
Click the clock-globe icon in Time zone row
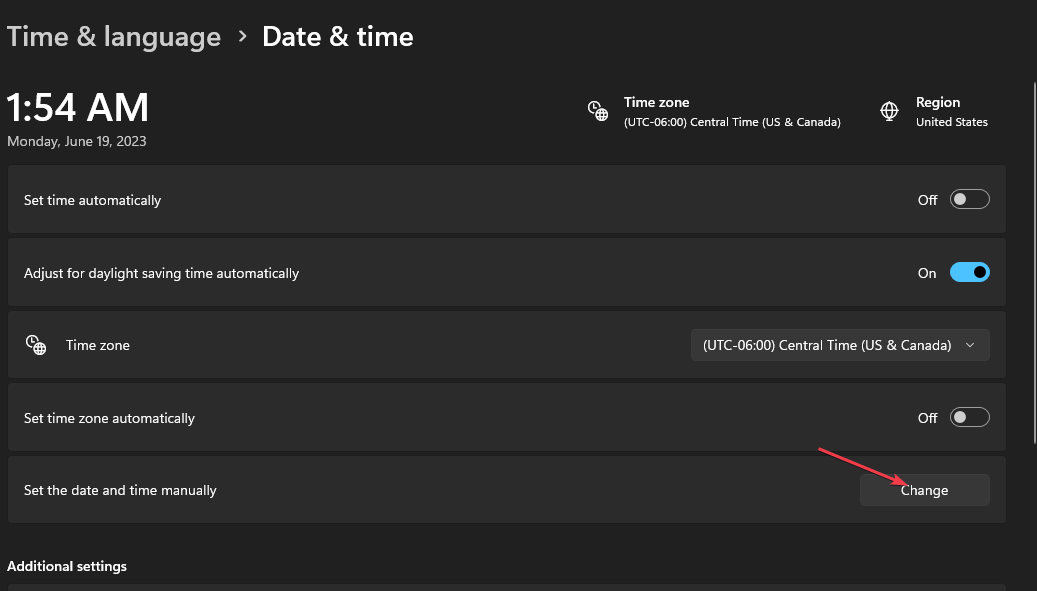coord(36,345)
